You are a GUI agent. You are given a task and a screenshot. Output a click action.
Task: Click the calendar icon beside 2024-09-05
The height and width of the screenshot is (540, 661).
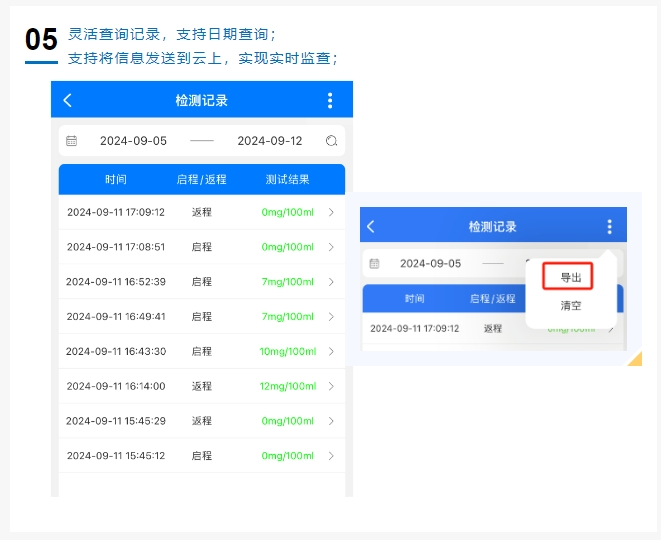[71, 141]
